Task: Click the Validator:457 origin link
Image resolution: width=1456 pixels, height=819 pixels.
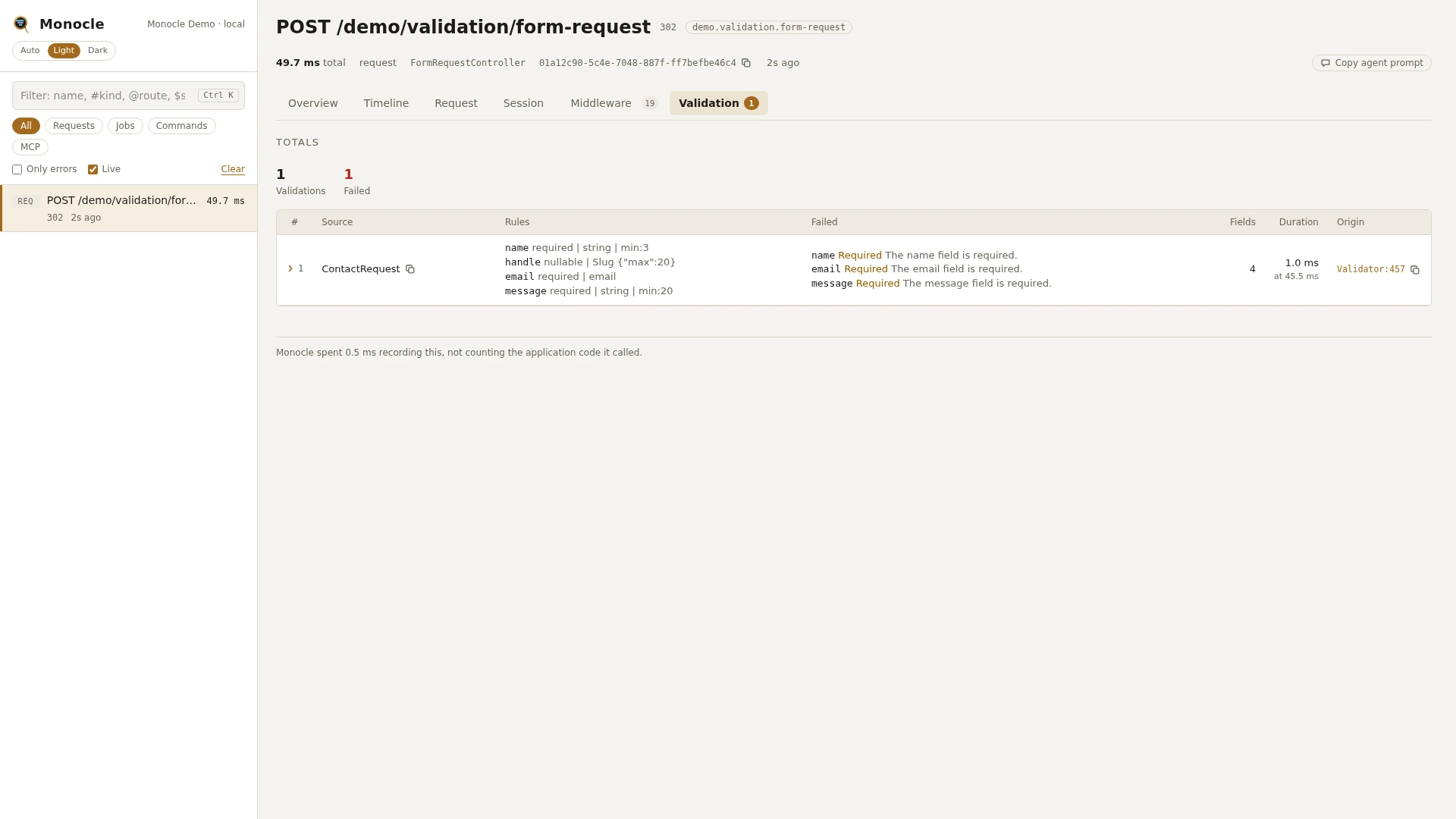Action: click(1370, 270)
